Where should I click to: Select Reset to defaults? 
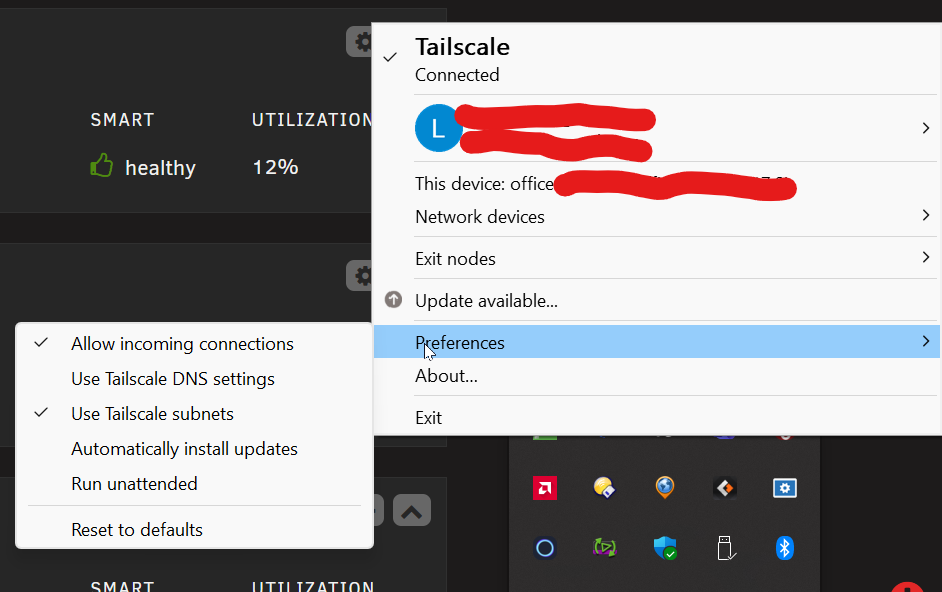pyautogui.click(x=194, y=529)
